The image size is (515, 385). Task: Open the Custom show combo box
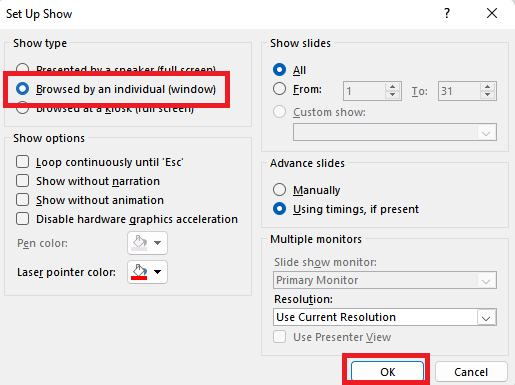(x=395, y=132)
